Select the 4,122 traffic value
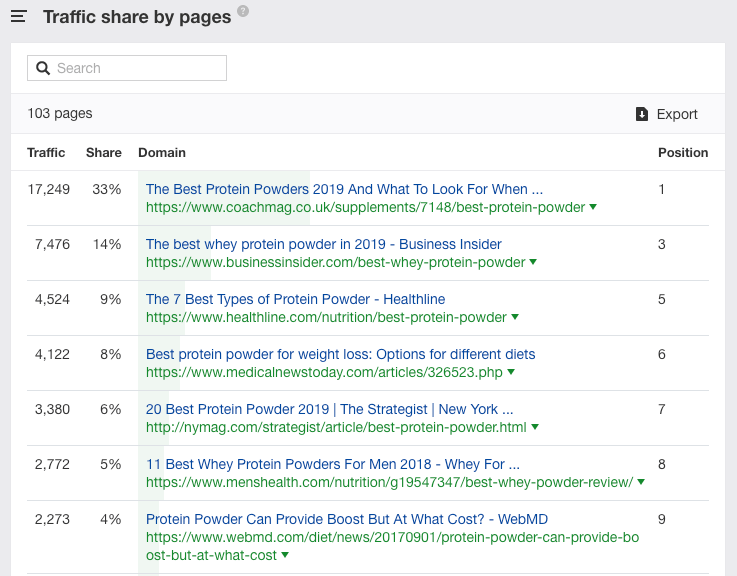The width and height of the screenshot is (737, 576). pyautogui.click(x=52, y=354)
